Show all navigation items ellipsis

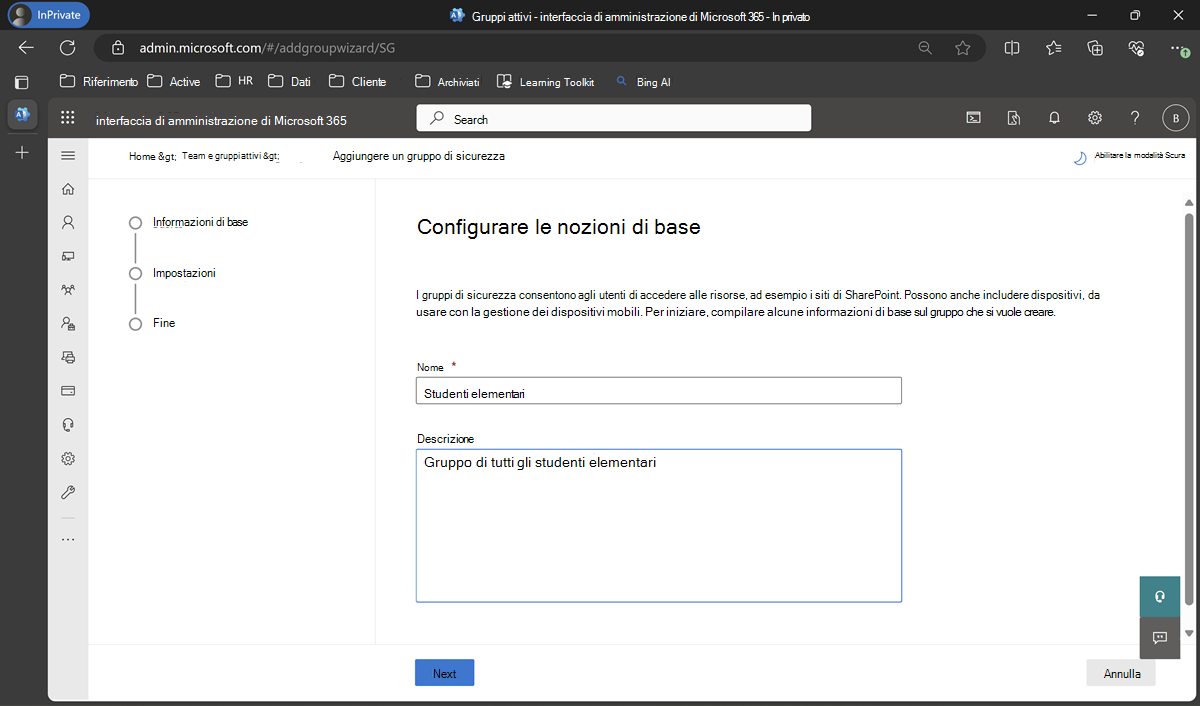pos(68,540)
